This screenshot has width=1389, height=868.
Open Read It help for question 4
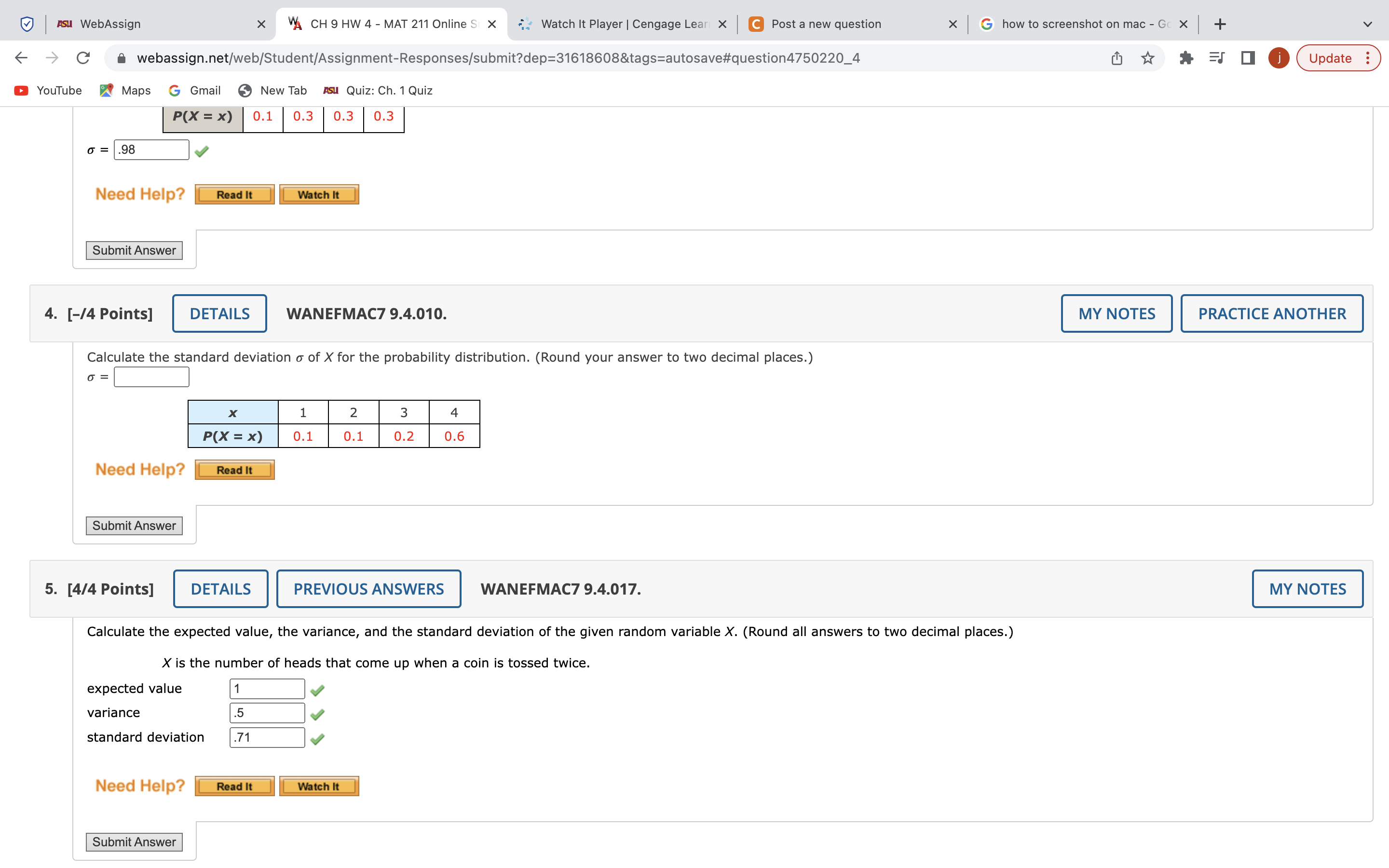coord(234,470)
